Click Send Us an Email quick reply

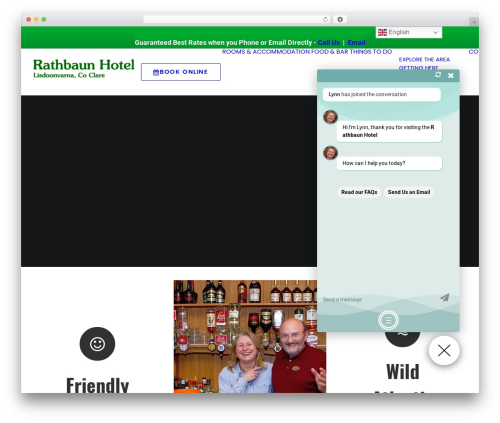click(x=409, y=192)
